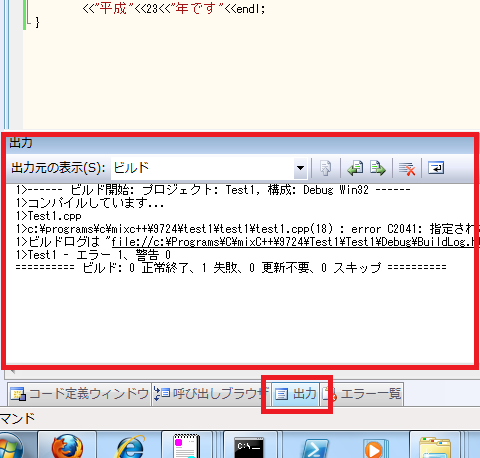Go to next message in output
480x458 pixels.
378,168
